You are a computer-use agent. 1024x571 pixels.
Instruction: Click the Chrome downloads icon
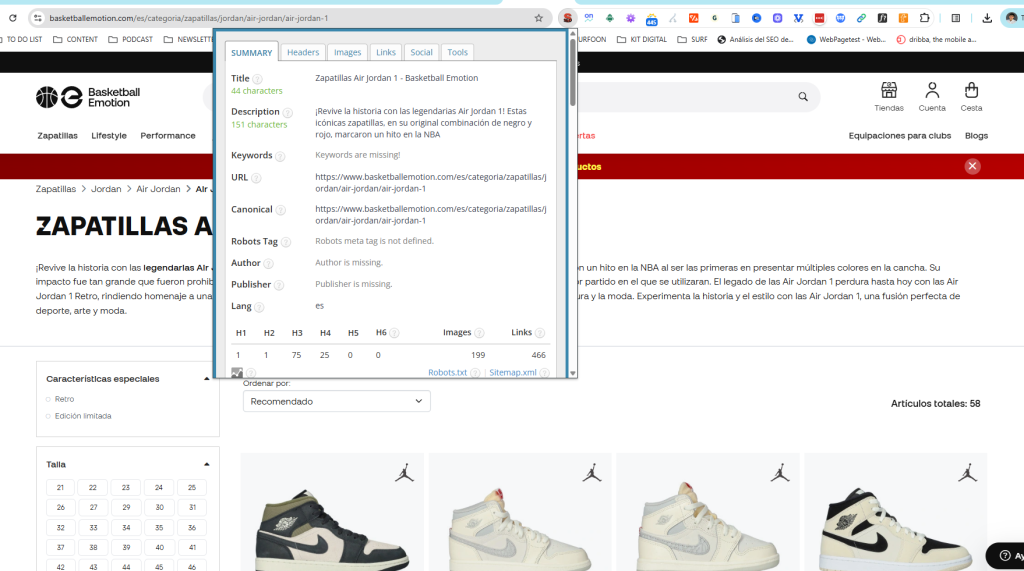point(987,18)
